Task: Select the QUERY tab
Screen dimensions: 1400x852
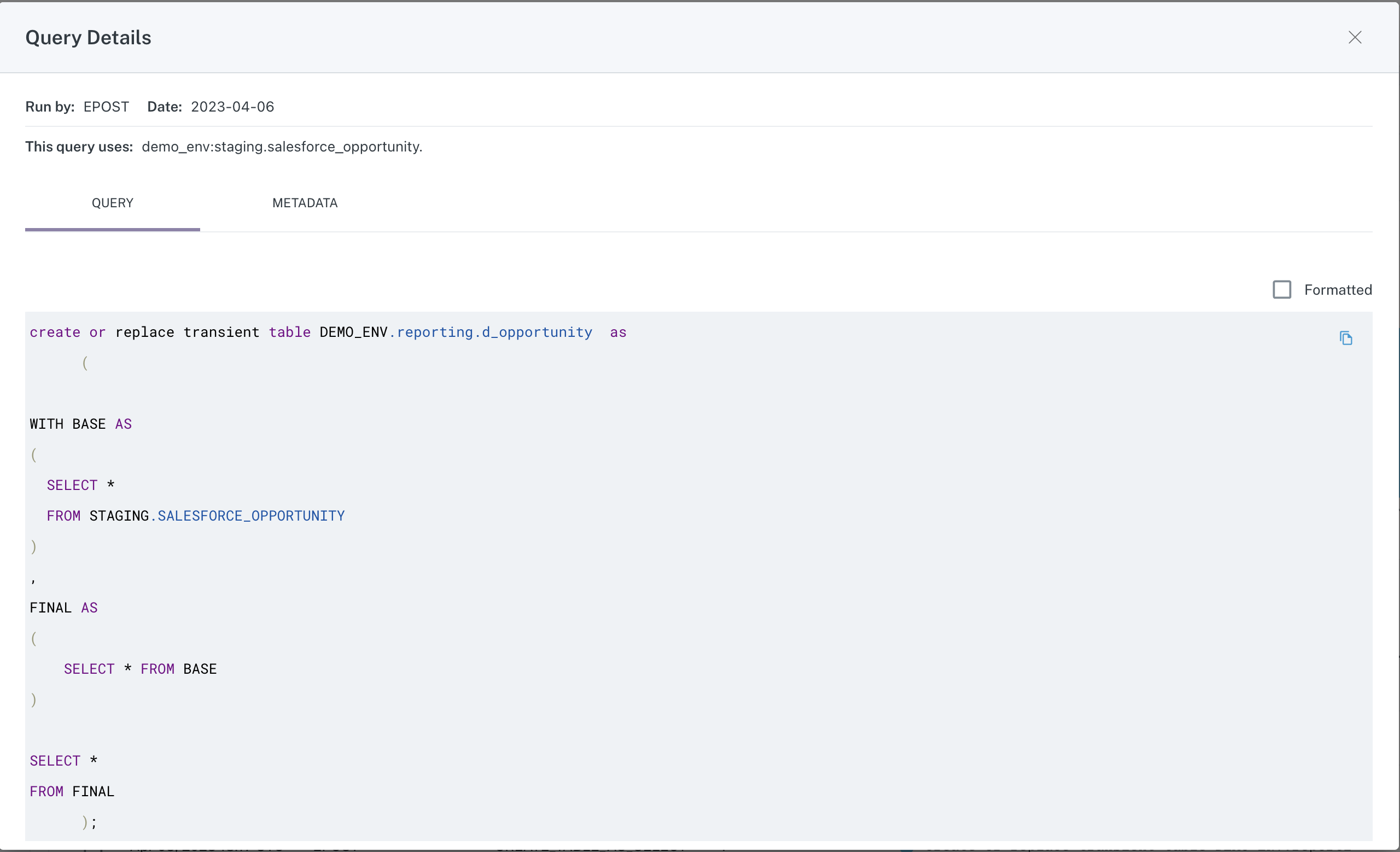Action: (x=113, y=203)
